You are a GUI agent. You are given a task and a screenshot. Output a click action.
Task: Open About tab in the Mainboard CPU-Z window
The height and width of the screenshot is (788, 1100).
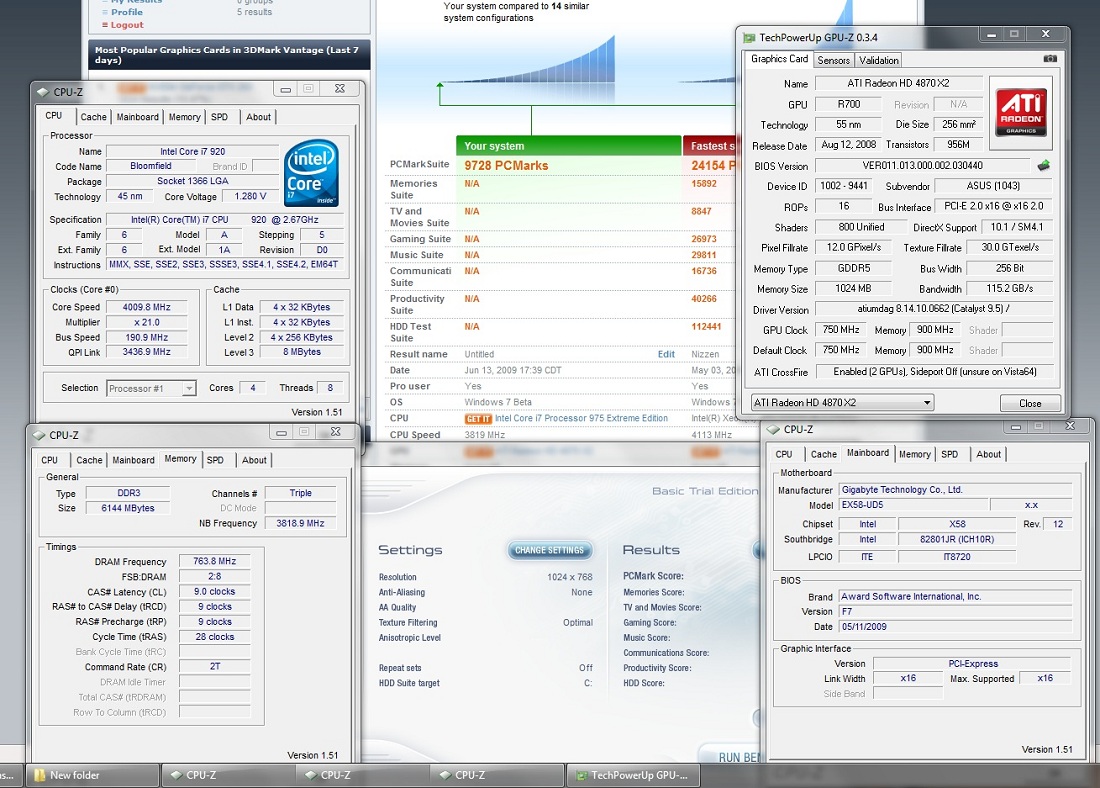[x=988, y=455]
